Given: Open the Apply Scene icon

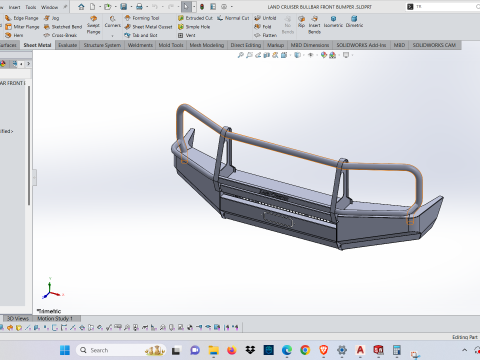Looking at the screenshot, I should point(332,55).
